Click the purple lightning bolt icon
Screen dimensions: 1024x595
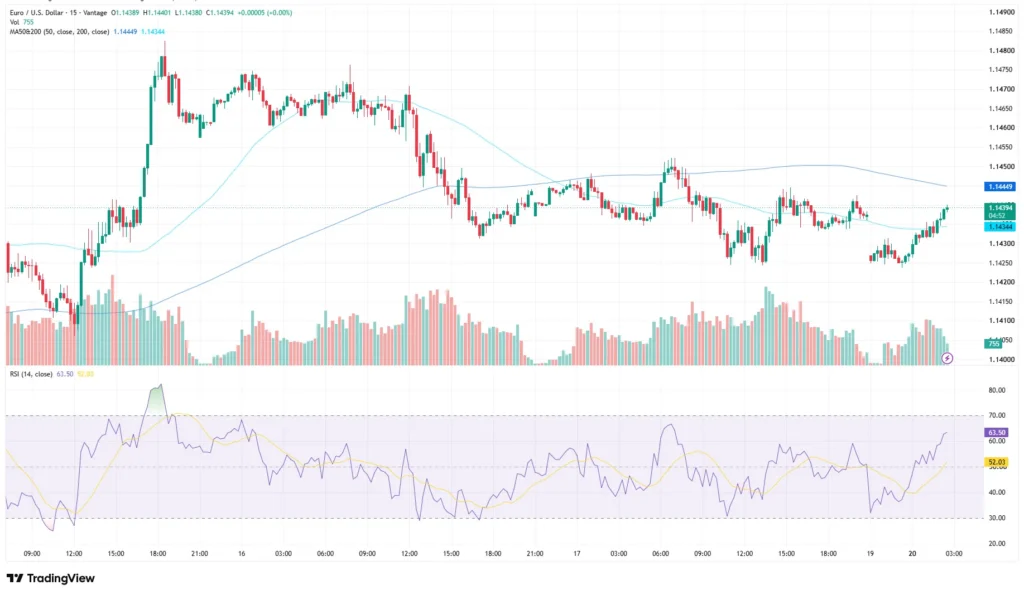[947, 358]
